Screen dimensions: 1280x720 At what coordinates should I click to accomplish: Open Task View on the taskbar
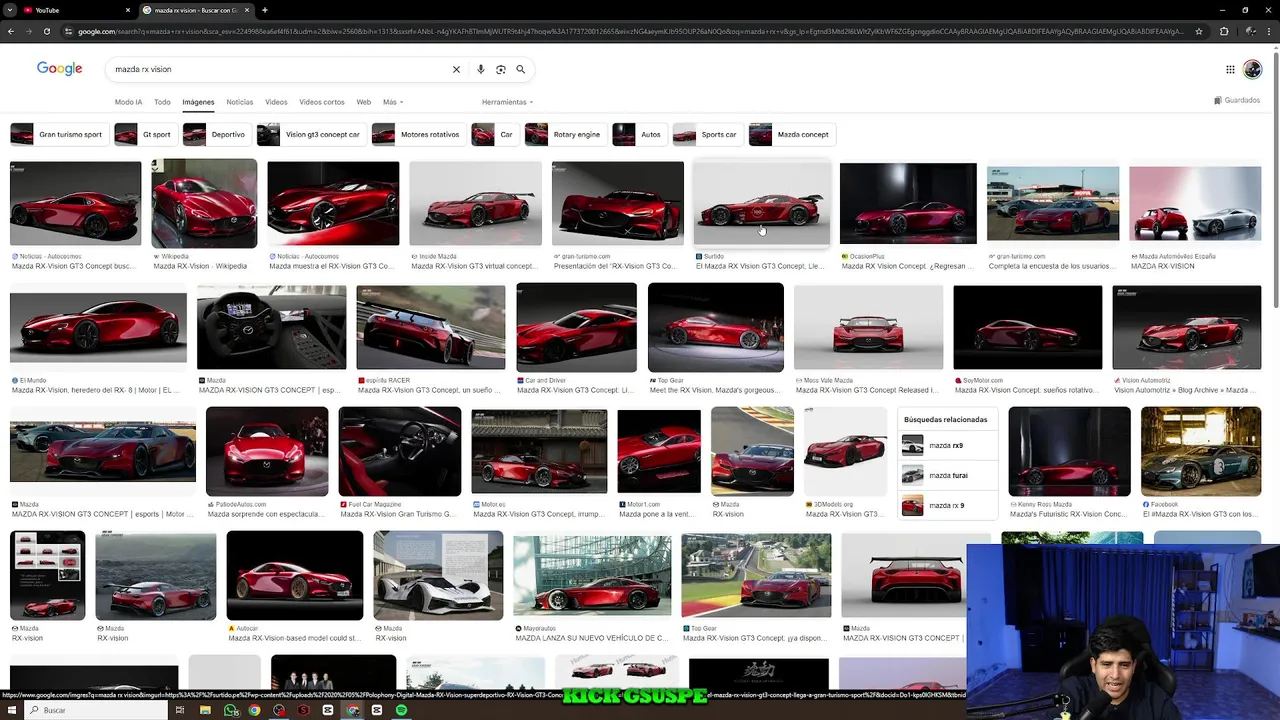click(x=180, y=710)
